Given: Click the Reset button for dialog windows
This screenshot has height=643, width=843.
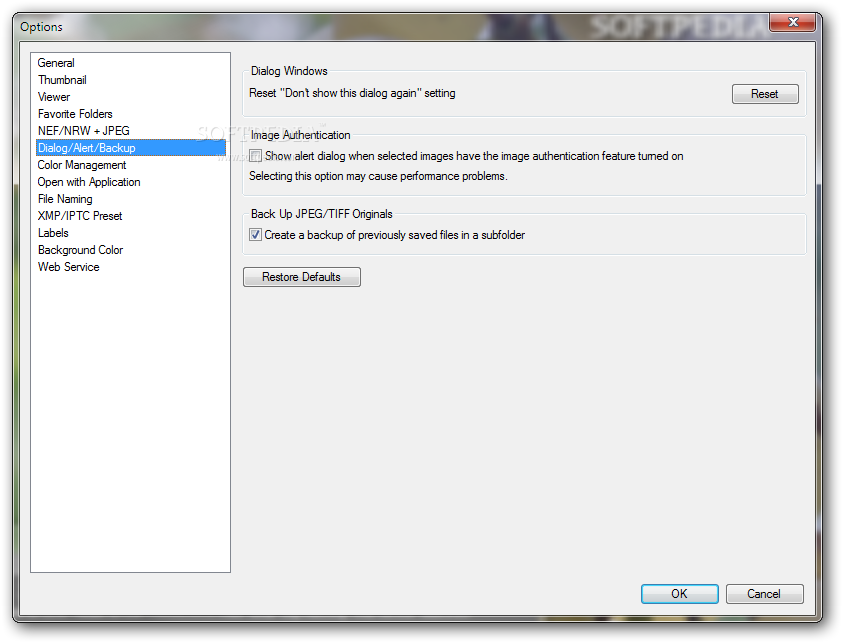Looking at the screenshot, I should click(765, 94).
